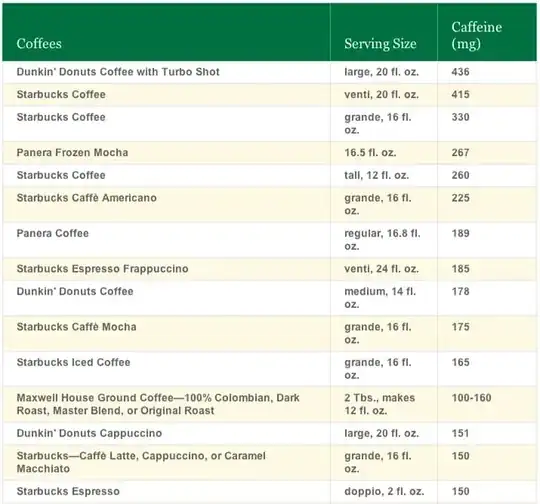
Task: Click grande serving size in Caffè Latte row
Action: [x=378, y=462]
